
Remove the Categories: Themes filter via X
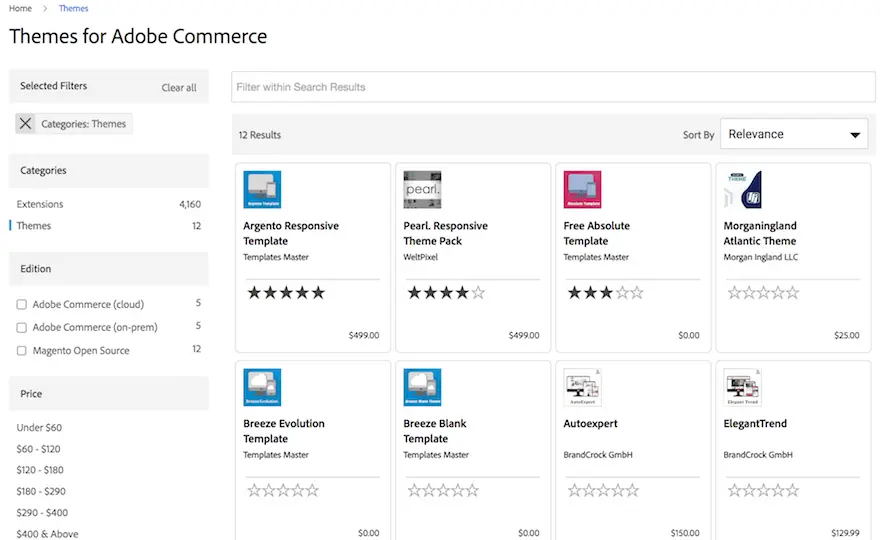click(x=26, y=124)
